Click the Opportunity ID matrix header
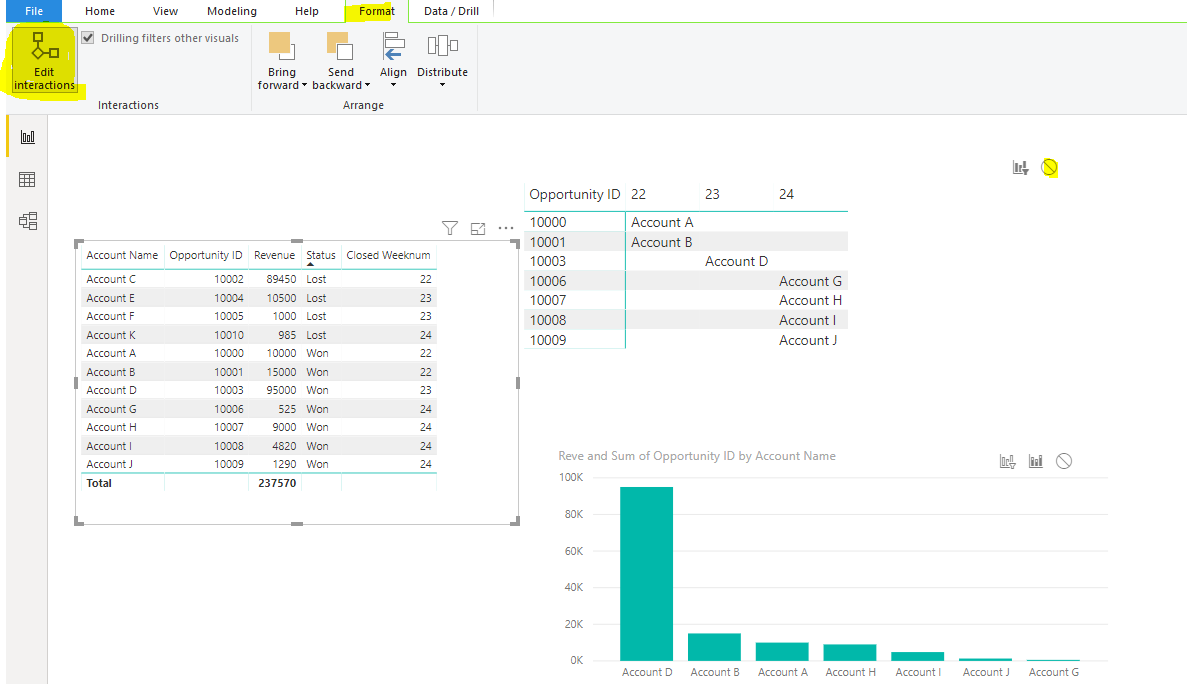 (x=575, y=194)
